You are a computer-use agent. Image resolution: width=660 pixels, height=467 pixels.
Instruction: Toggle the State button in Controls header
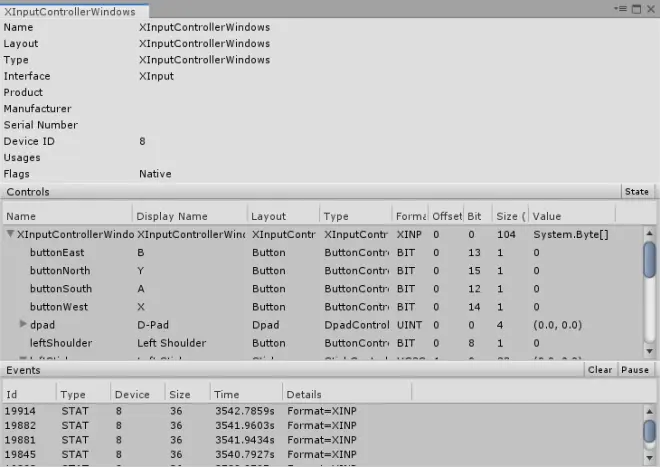coord(637,192)
